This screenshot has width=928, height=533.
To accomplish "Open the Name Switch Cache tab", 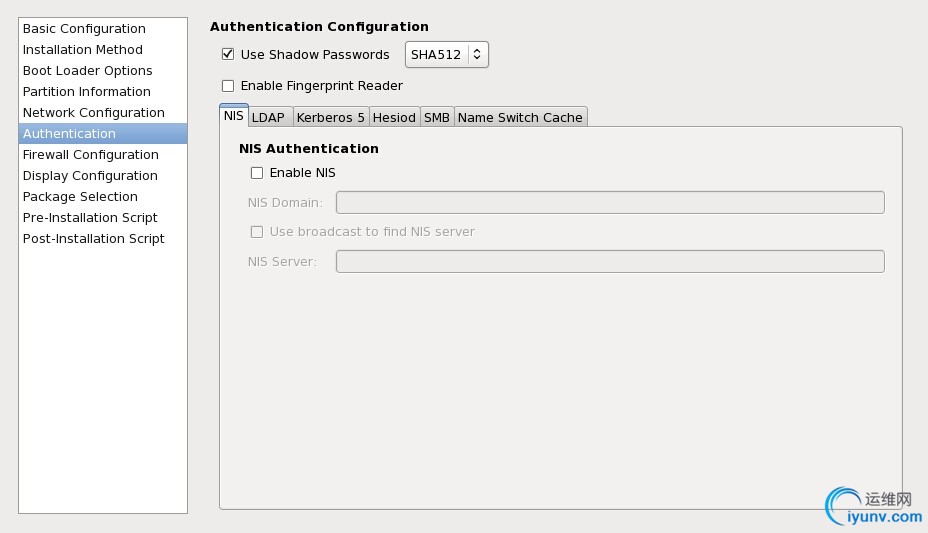I will (x=520, y=117).
